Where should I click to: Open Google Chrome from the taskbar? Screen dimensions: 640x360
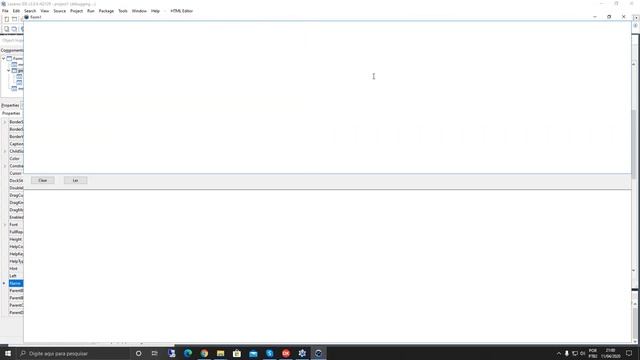tap(204, 353)
